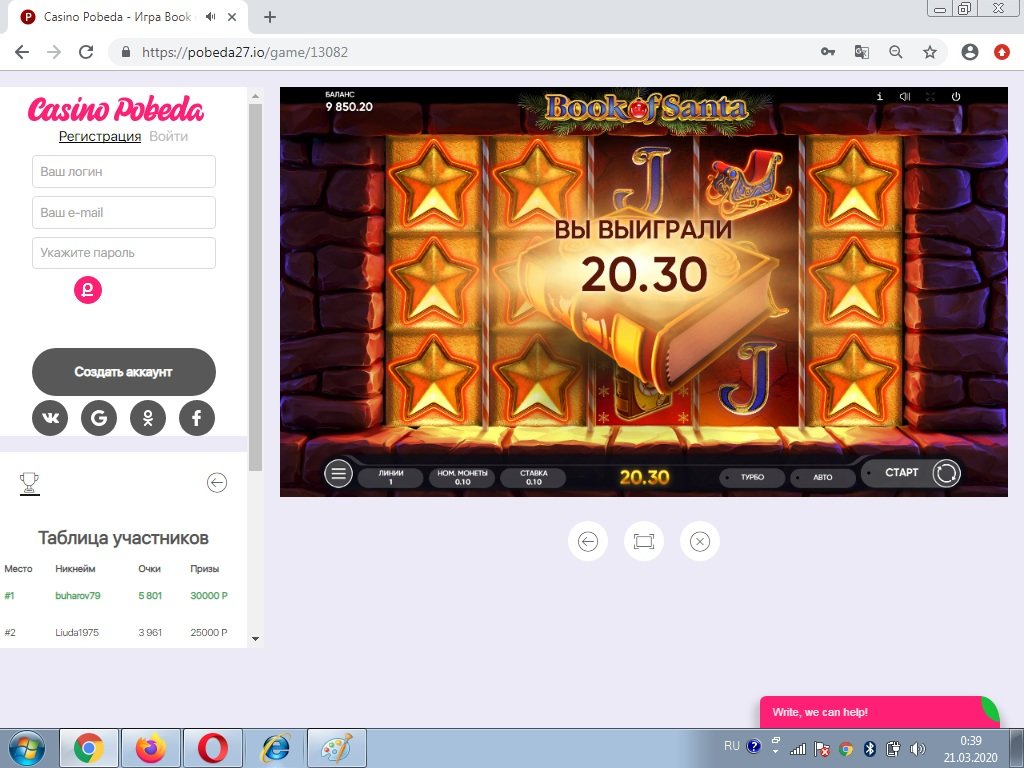Click the Создать аккаунт button
Screen dimensions: 1024x768
pyautogui.click(x=124, y=372)
